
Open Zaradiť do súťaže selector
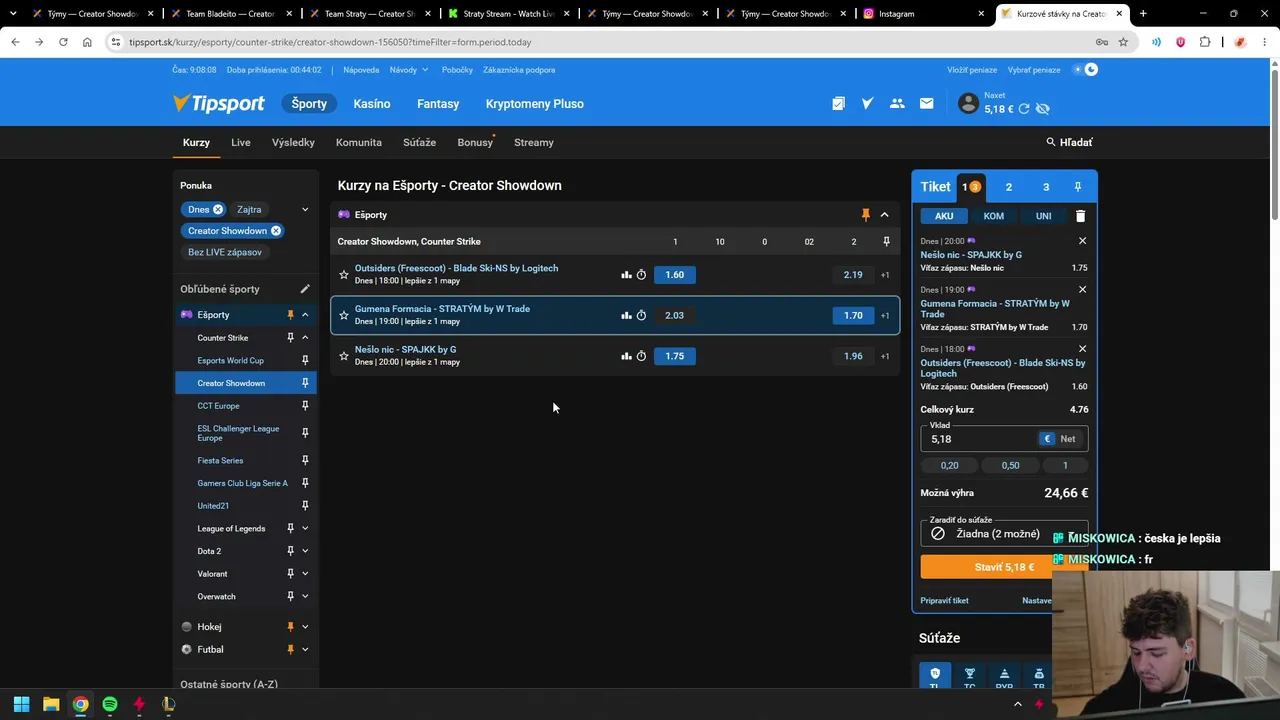click(x=1004, y=534)
